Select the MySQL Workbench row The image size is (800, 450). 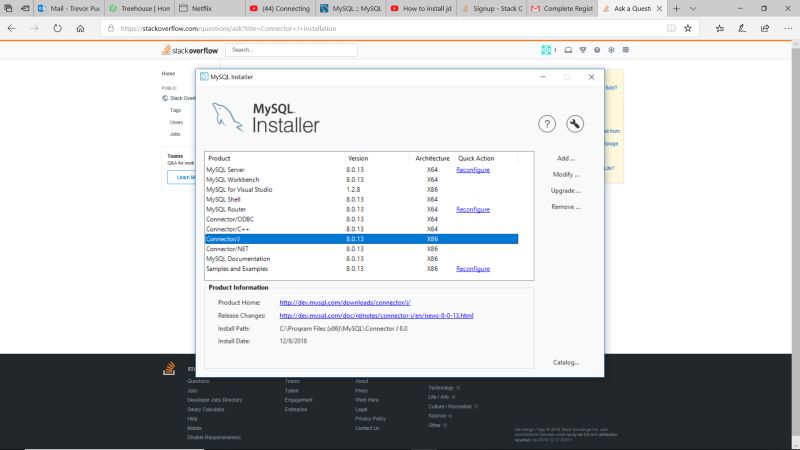(361, 180)
